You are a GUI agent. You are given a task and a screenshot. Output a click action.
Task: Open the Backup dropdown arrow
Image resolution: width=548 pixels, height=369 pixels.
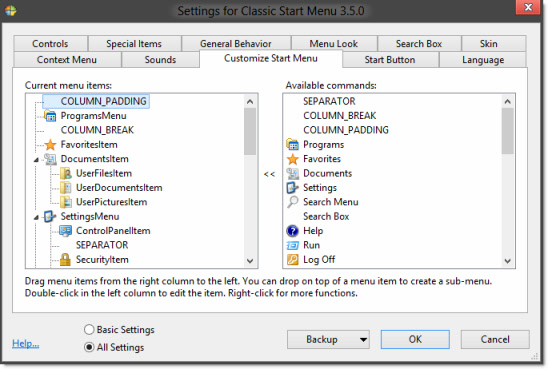[363, 339]
